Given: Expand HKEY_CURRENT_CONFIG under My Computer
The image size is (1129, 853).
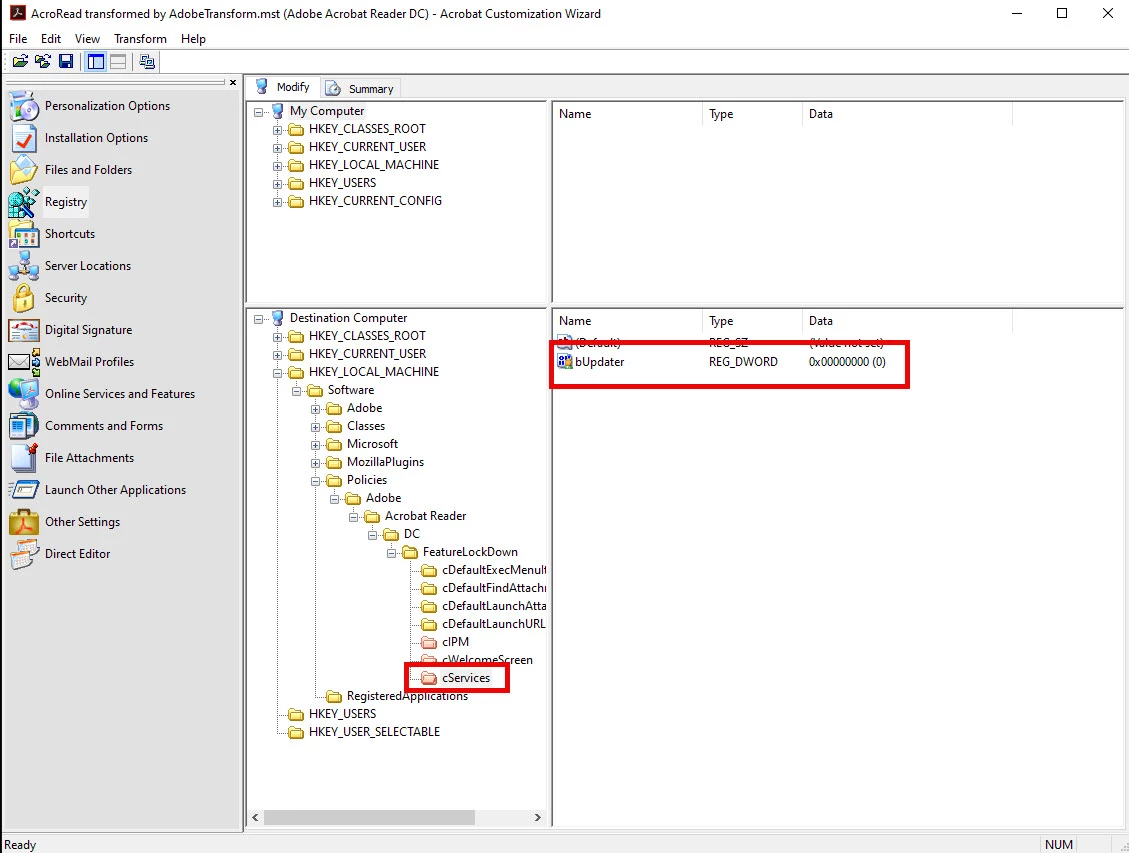Looking at the screenshot, I should point(277,202).
